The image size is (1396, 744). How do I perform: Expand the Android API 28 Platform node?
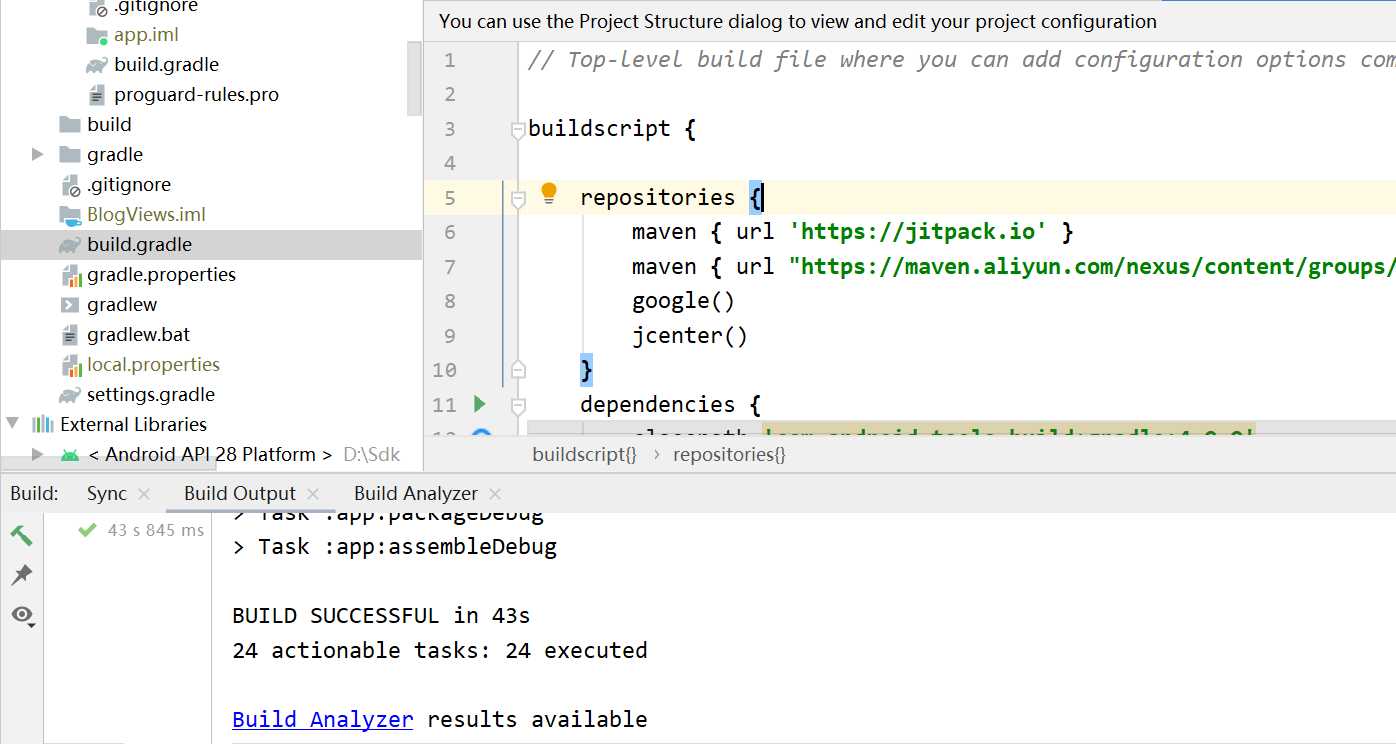pos(37,453)
